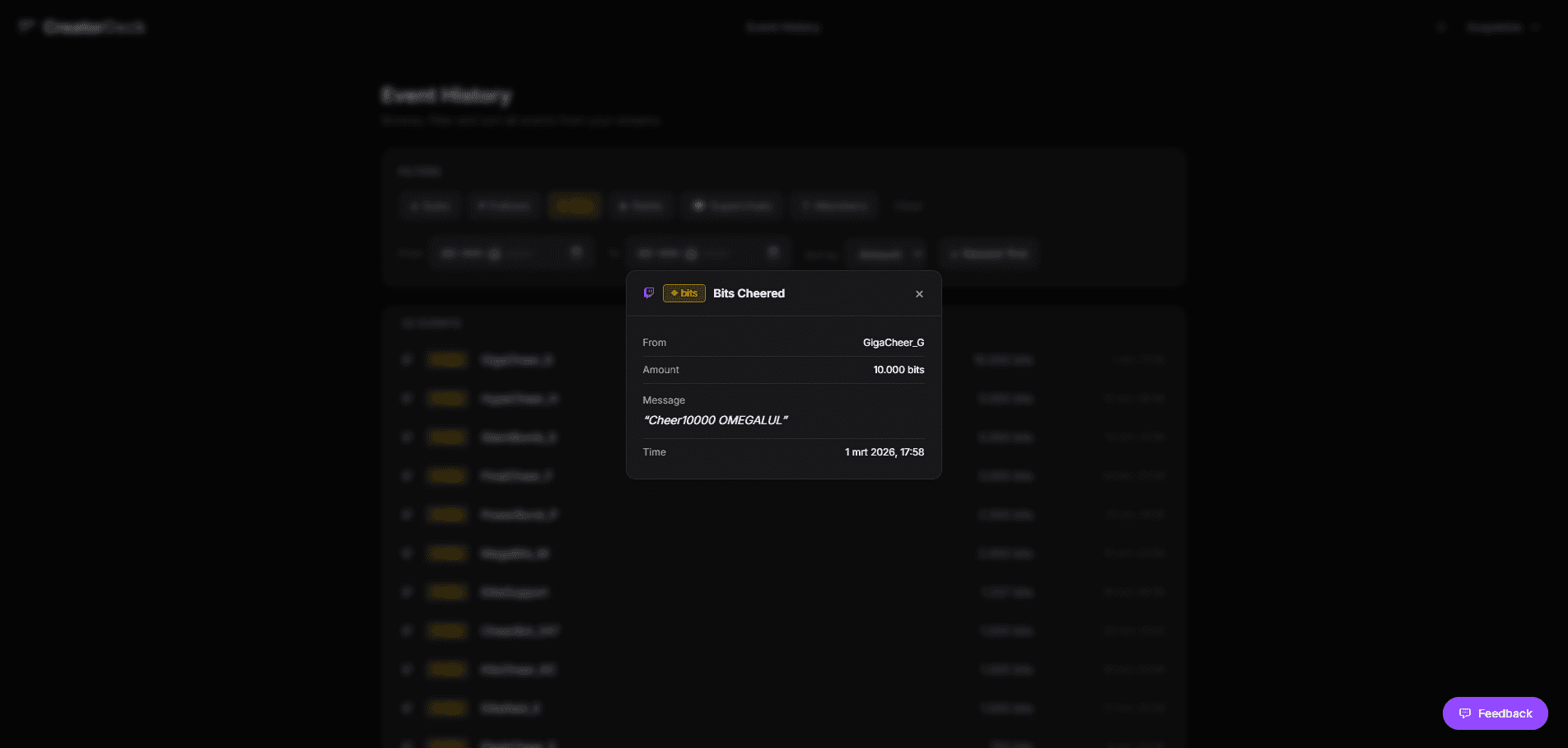
Task: Click the "From" field label
Action: (x=655, y=343)
